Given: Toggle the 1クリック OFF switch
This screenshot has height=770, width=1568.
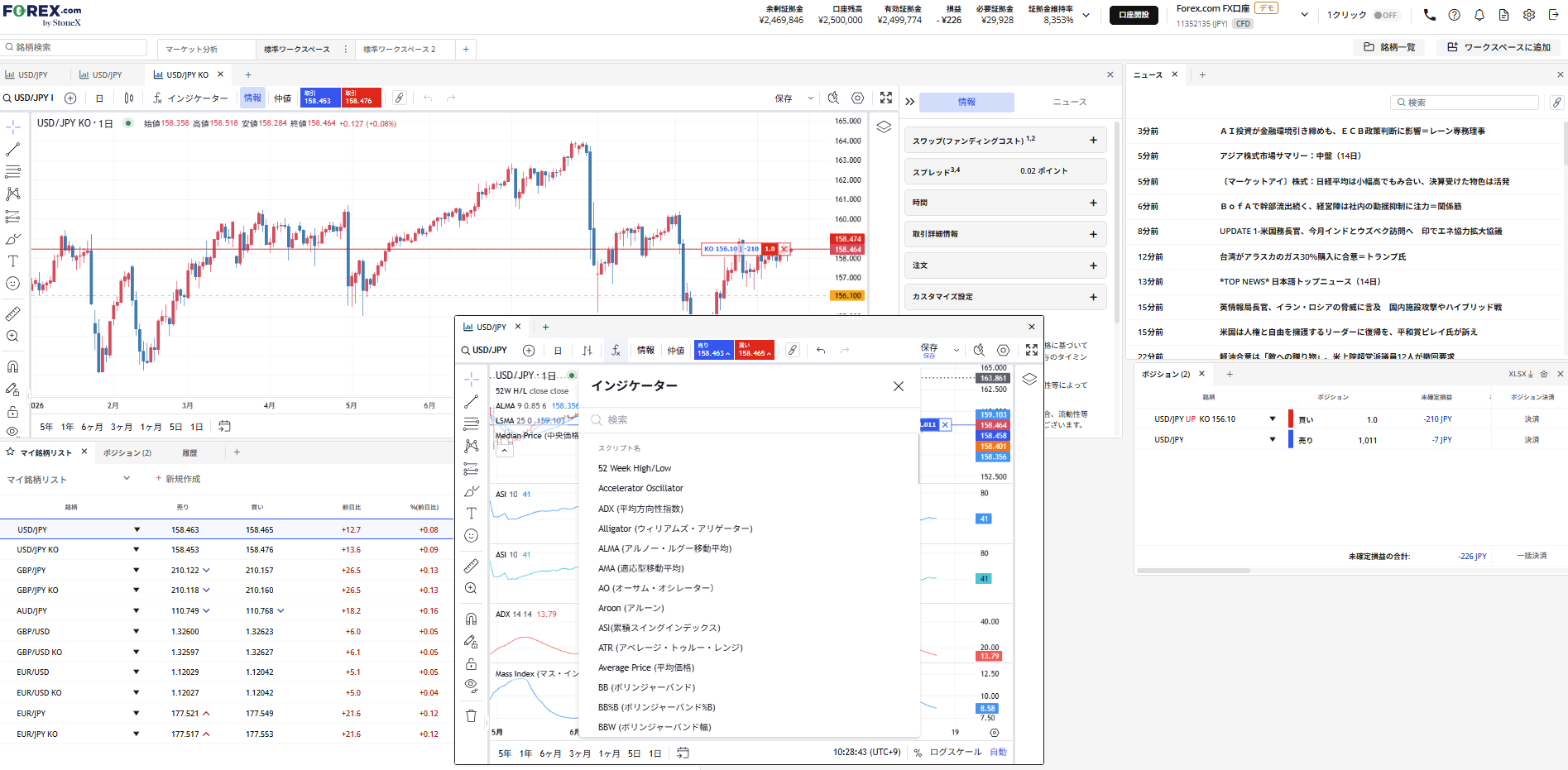Looking at the screenshot, I should tap(1386, 15).
